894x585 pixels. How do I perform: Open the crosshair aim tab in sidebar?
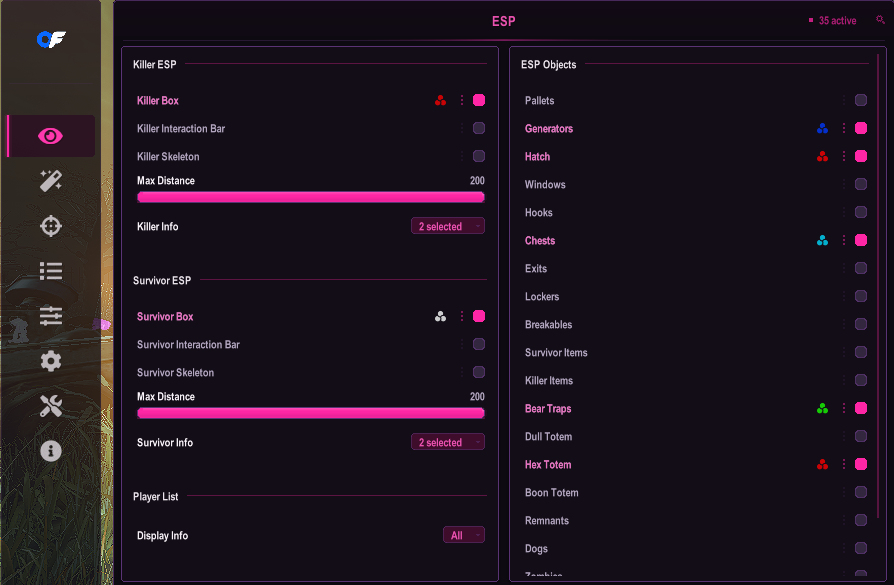pos(51,226)
